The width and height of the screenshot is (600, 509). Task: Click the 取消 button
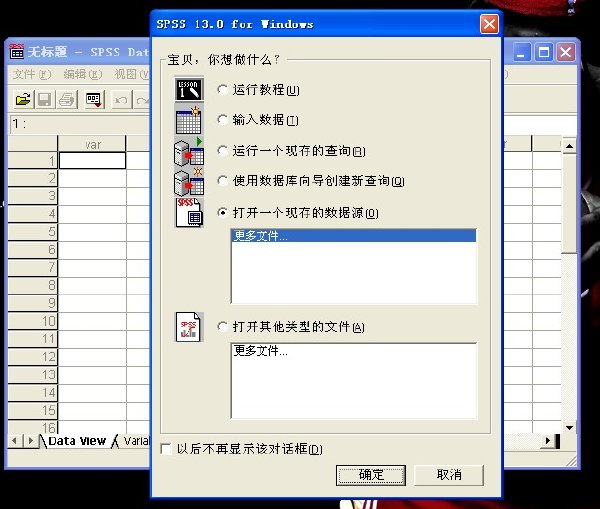(449, 475)
